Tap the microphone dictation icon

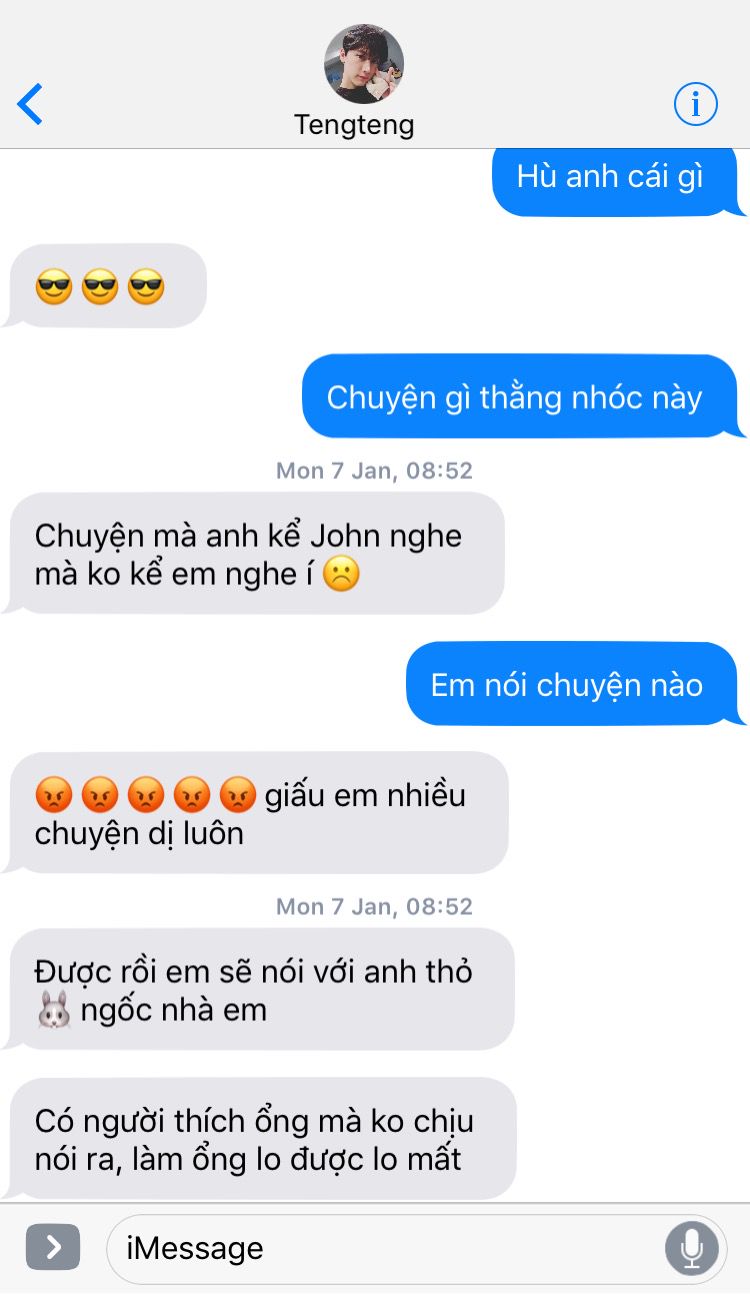(691, 1247)
